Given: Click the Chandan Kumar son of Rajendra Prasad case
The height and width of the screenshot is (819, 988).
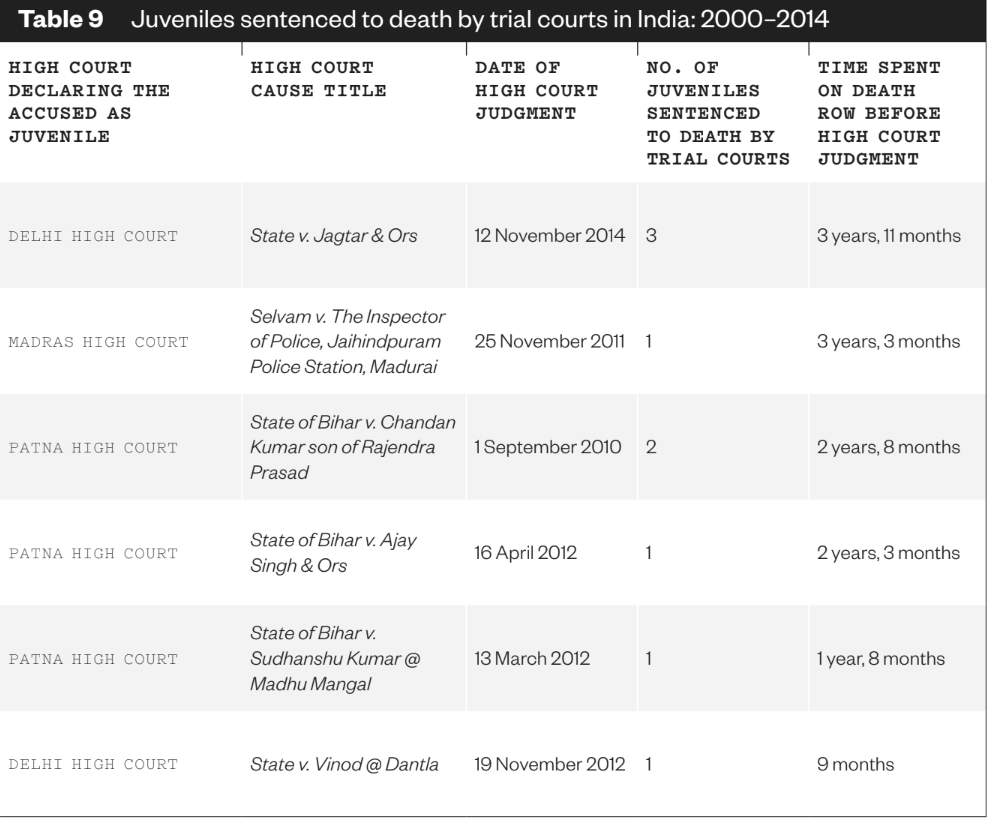Looking at the screenshot, I should (x=351, y=447).
